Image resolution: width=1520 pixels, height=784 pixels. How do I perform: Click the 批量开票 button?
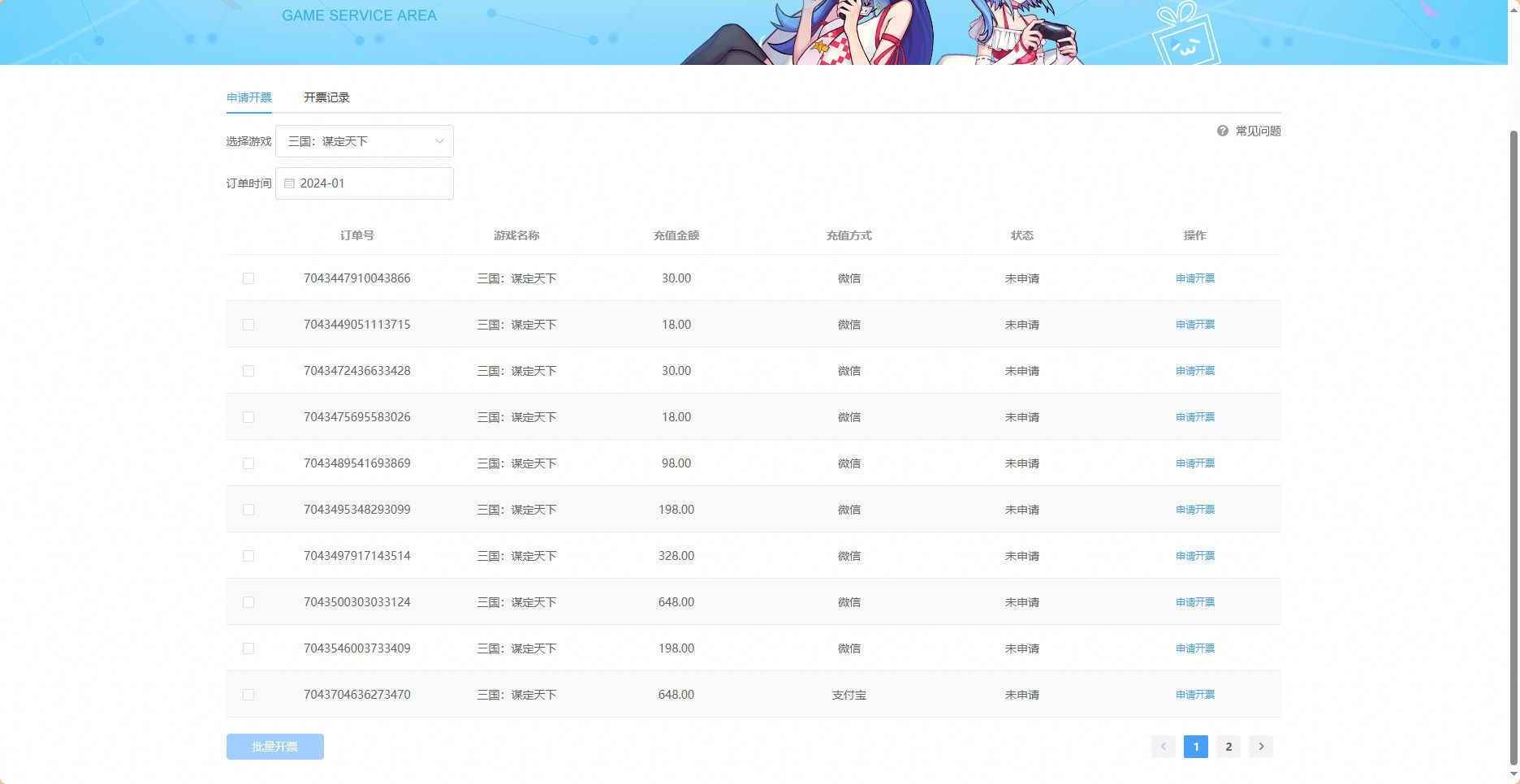(x=275, y=747)
